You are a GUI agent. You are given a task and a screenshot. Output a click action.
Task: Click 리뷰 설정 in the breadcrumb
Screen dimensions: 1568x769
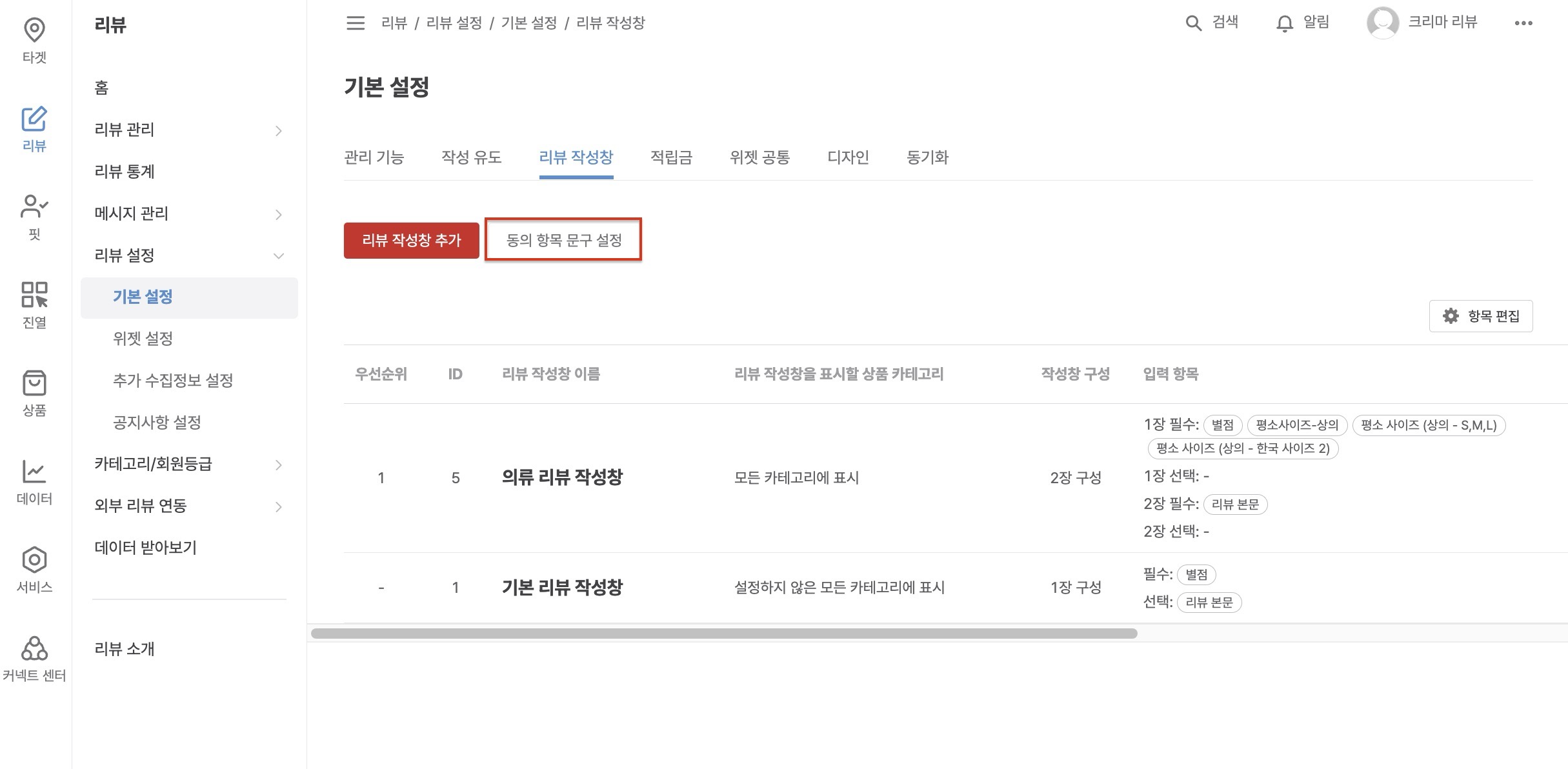coord(454,23)
